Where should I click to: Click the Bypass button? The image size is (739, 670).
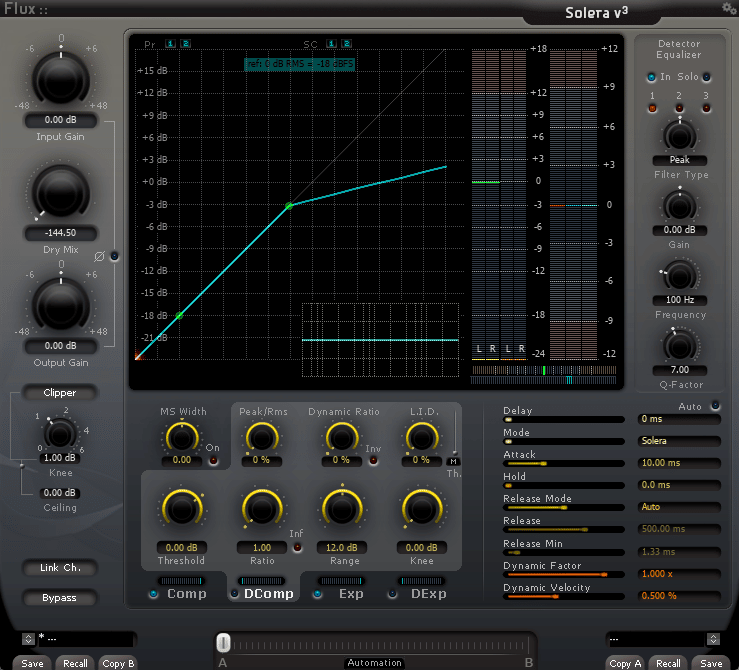(x=59, y=598)
